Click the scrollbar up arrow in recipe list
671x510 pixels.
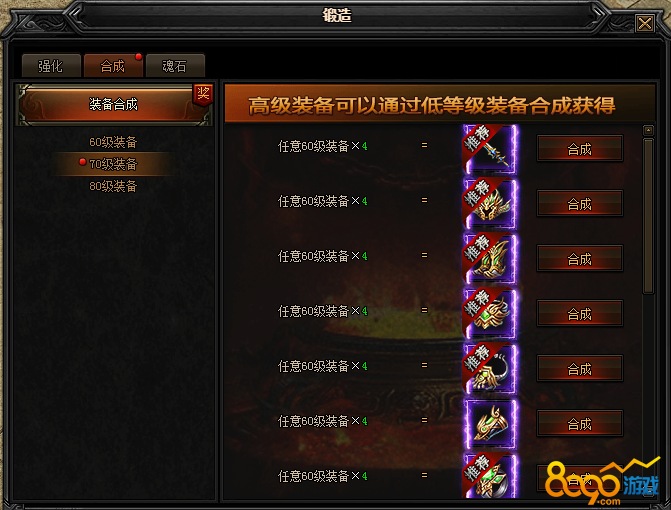pyautogui.click(x=648, y=130)
